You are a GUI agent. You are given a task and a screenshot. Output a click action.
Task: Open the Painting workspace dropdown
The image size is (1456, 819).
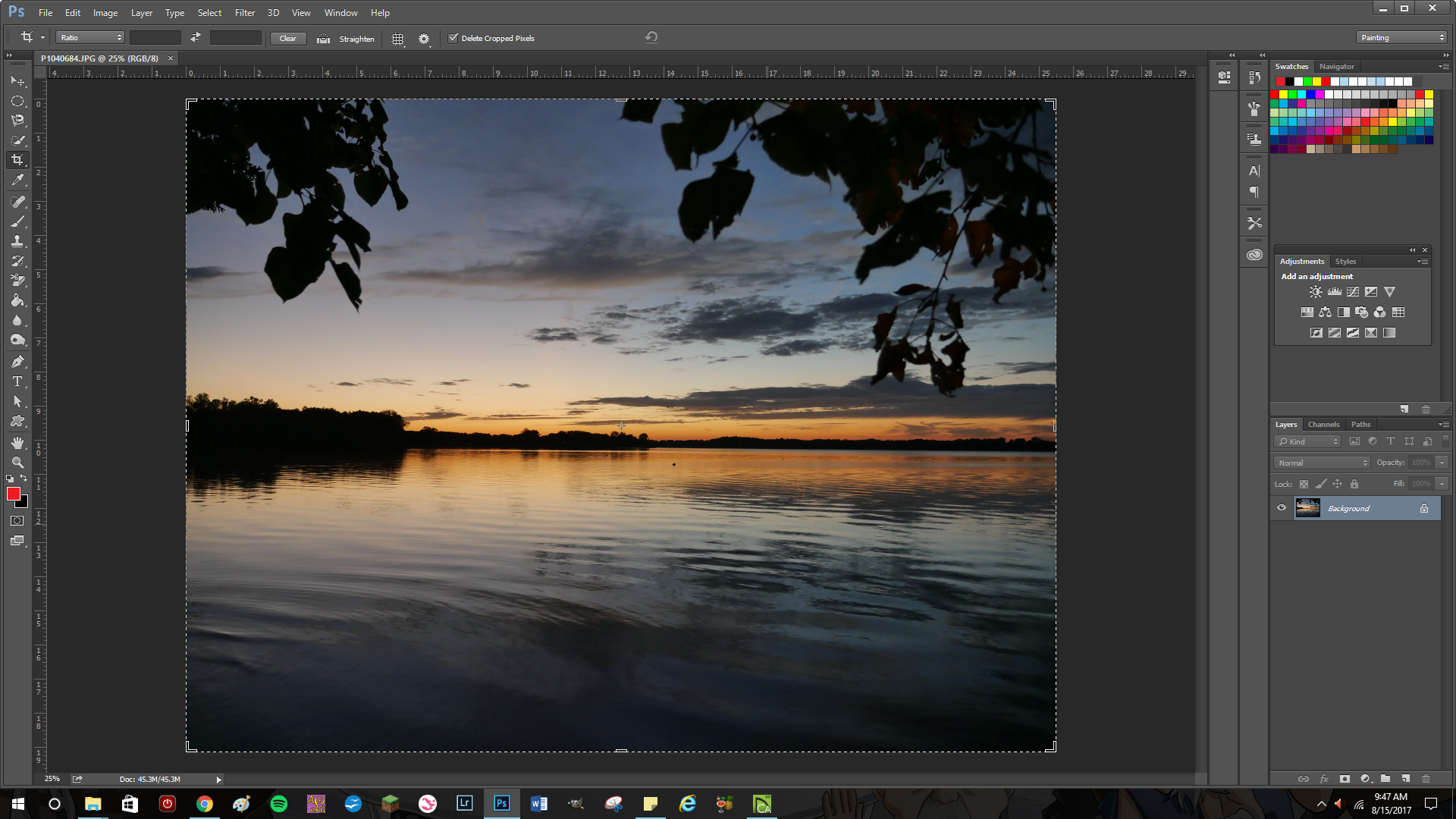pyautogui.click(x=1401, y=38)
